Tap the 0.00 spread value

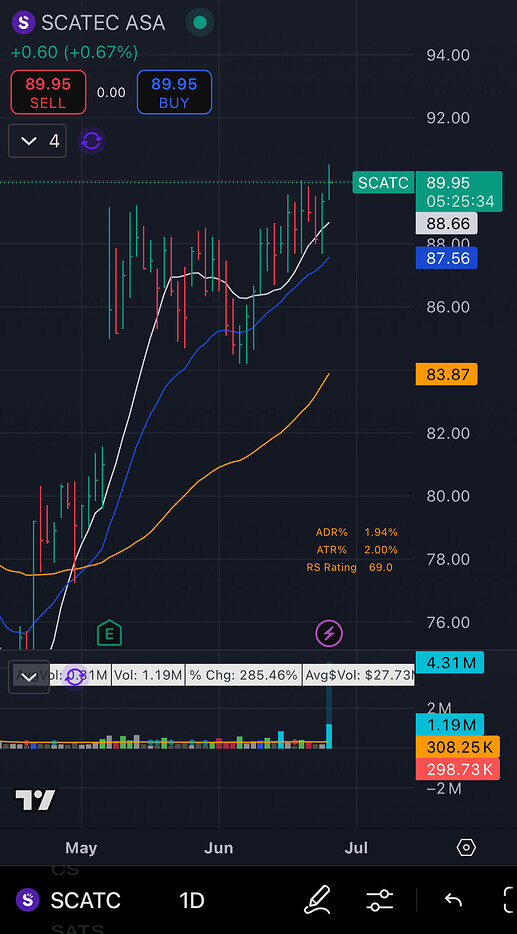click(111, 92)
